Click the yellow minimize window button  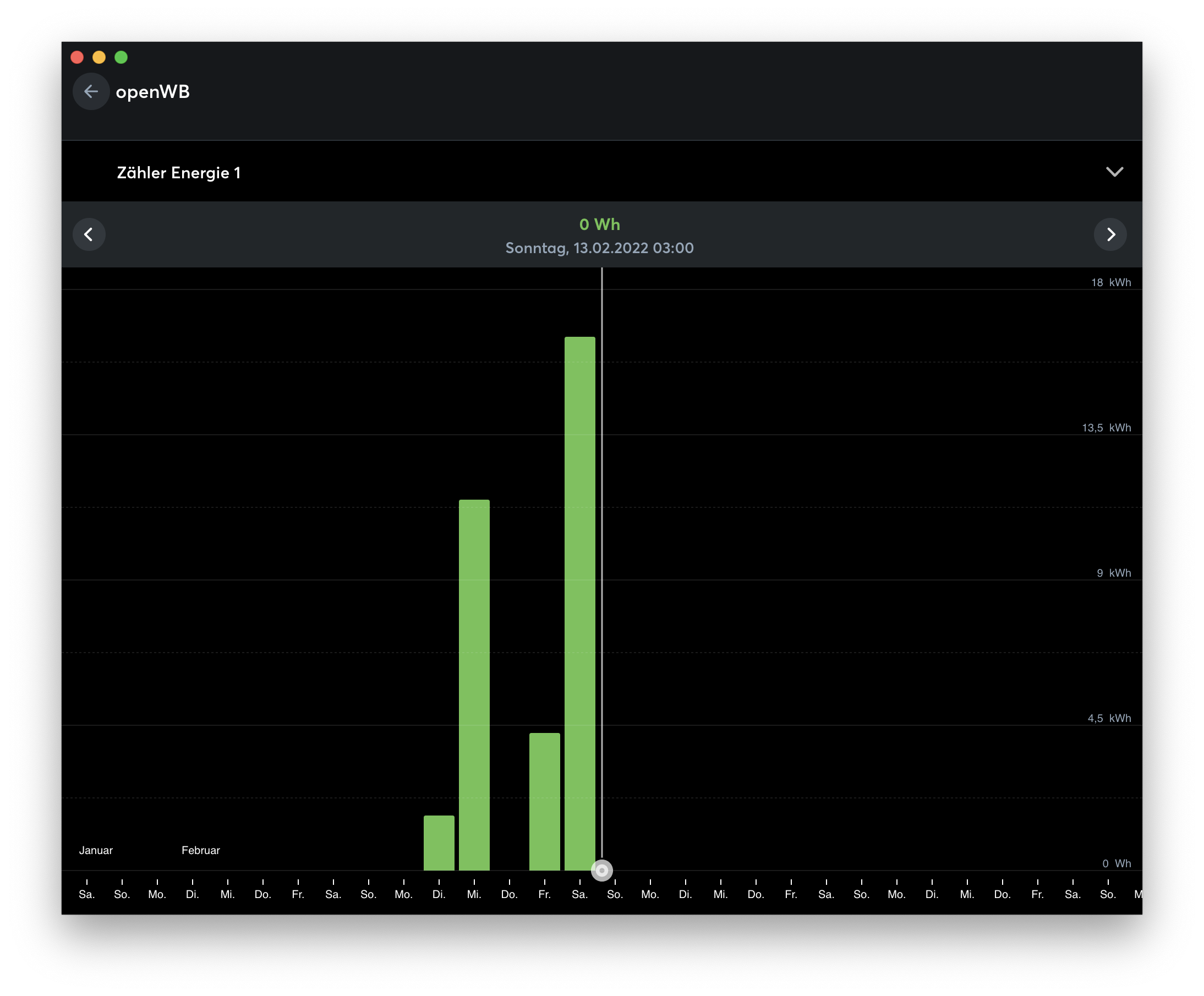(x=98, y=57)
